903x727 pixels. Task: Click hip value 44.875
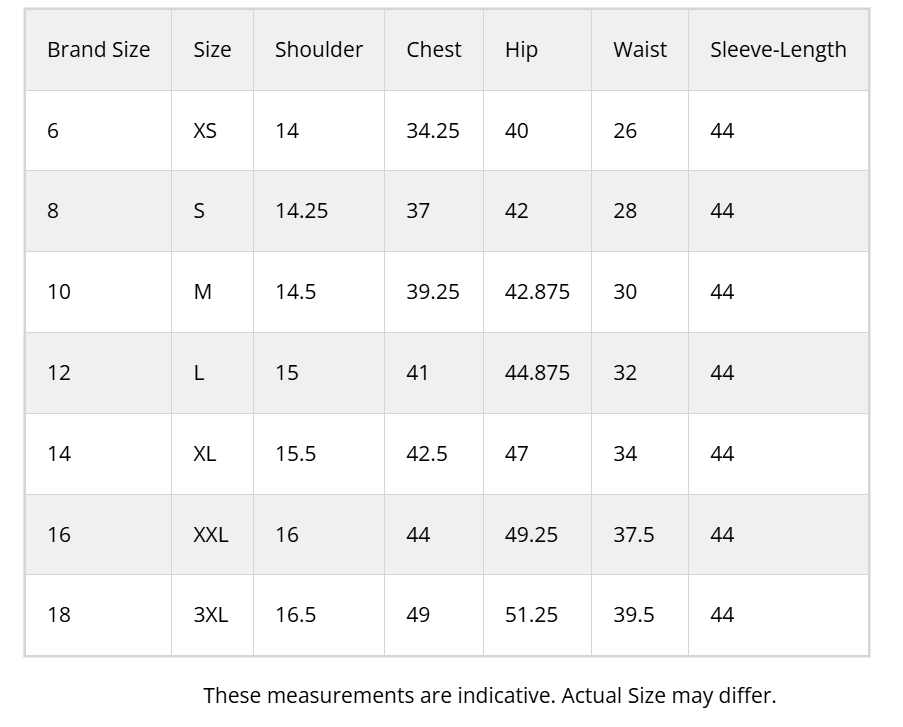pos(537,373)
